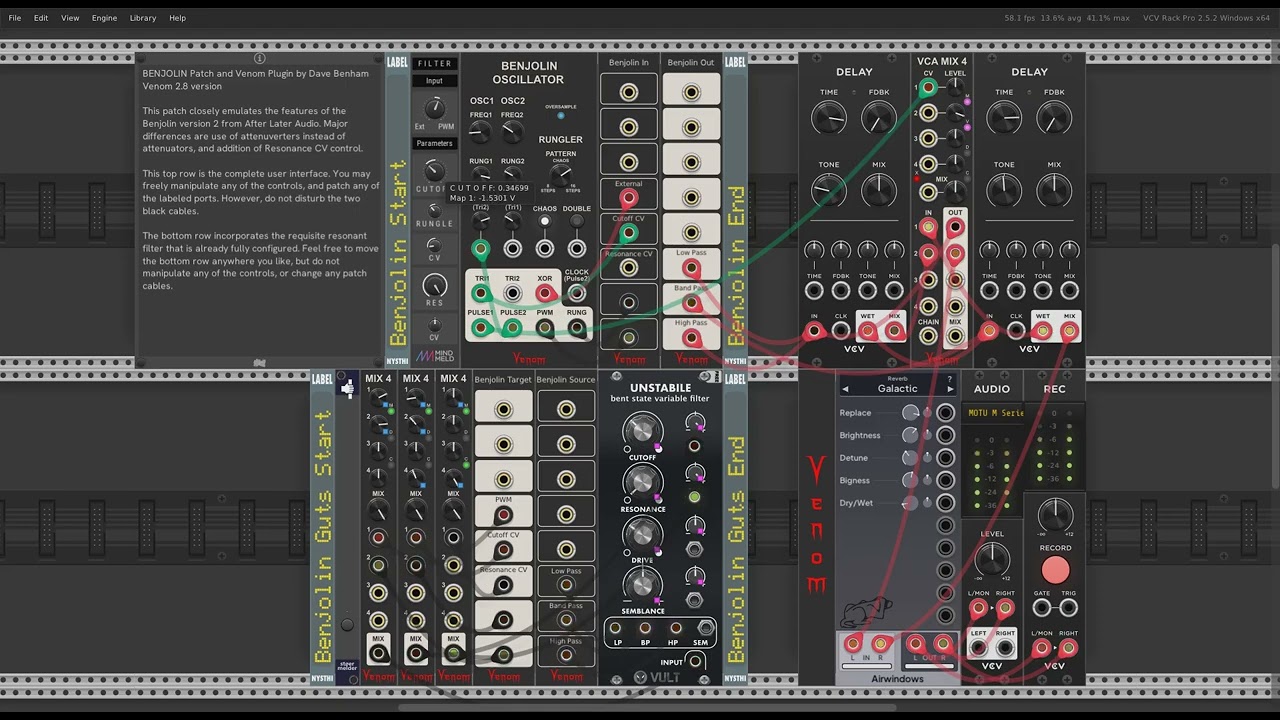Select the previous Airwindows effect arrow
The image size is (1280, 720).
coord(845,389)
